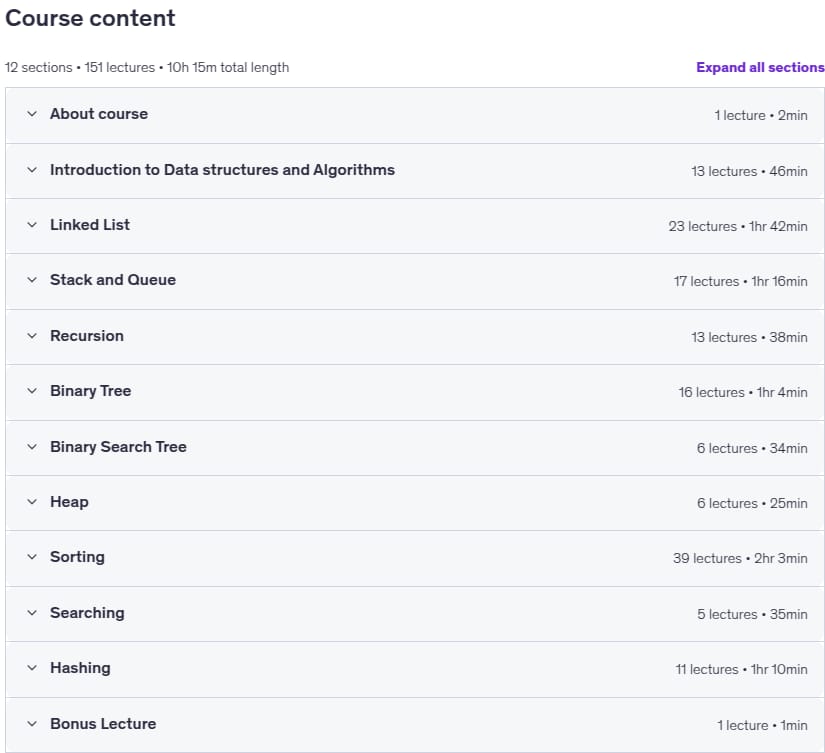The height and width of the screenshot is (753, 825).
Task: Expand the Stack and Queue chevron
Action: tap(32, 280)
